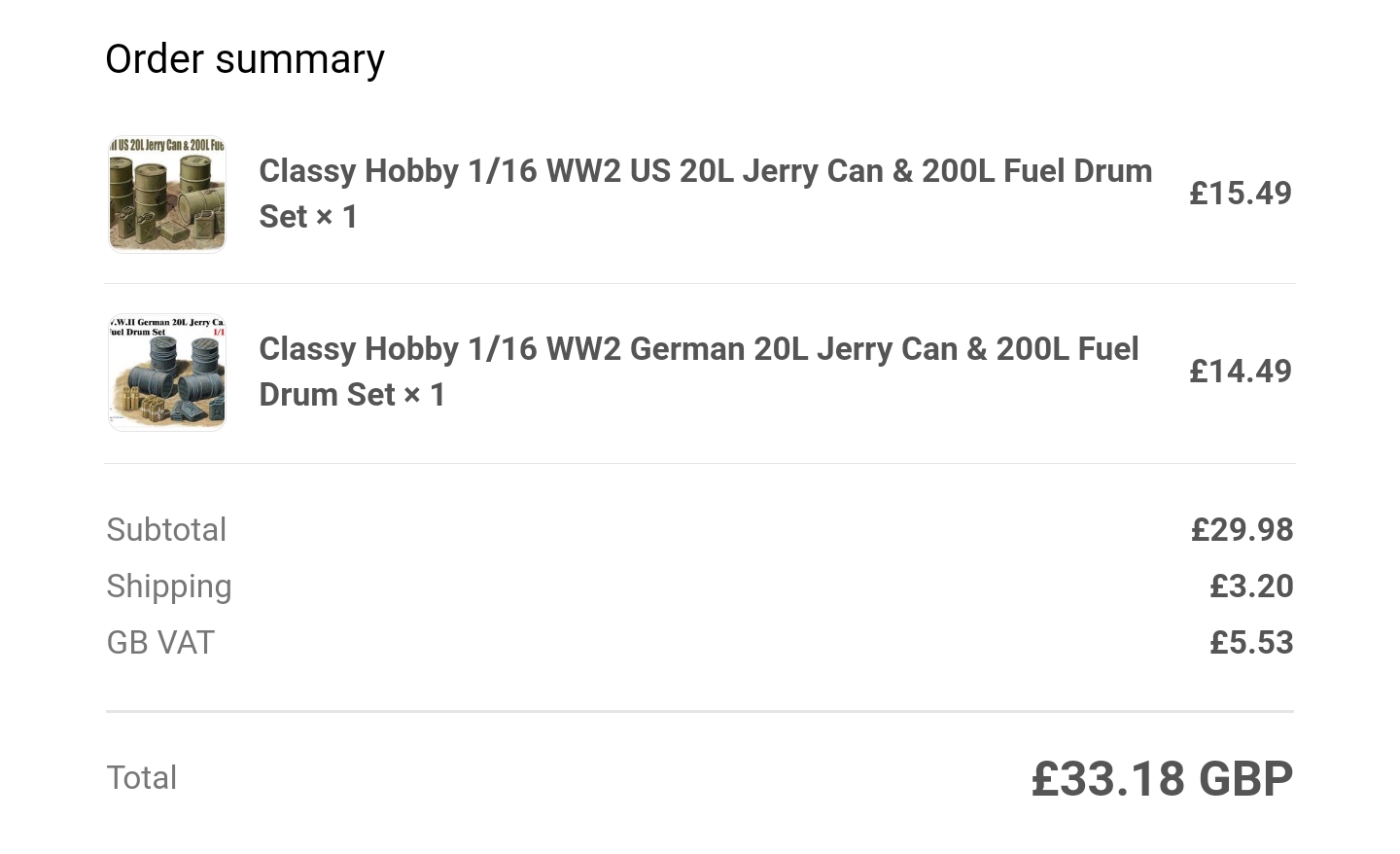Click the Order summary heading

point(245,59)
